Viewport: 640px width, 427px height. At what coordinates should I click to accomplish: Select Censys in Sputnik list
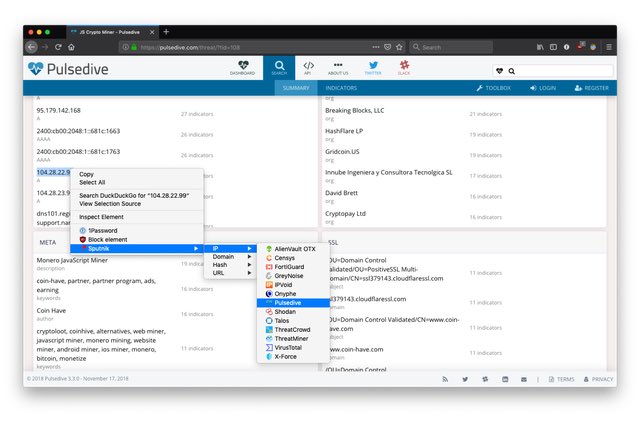pyautogui.click(x=293, y=258)
